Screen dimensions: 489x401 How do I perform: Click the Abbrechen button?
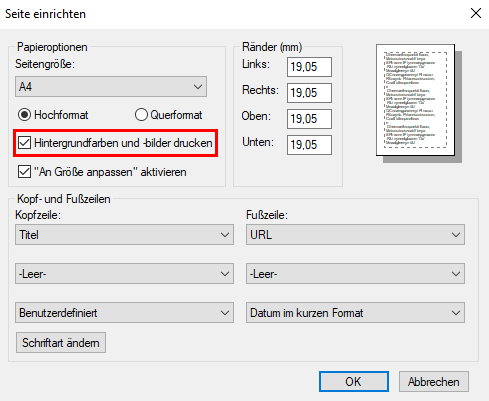[x=434, y=382]
